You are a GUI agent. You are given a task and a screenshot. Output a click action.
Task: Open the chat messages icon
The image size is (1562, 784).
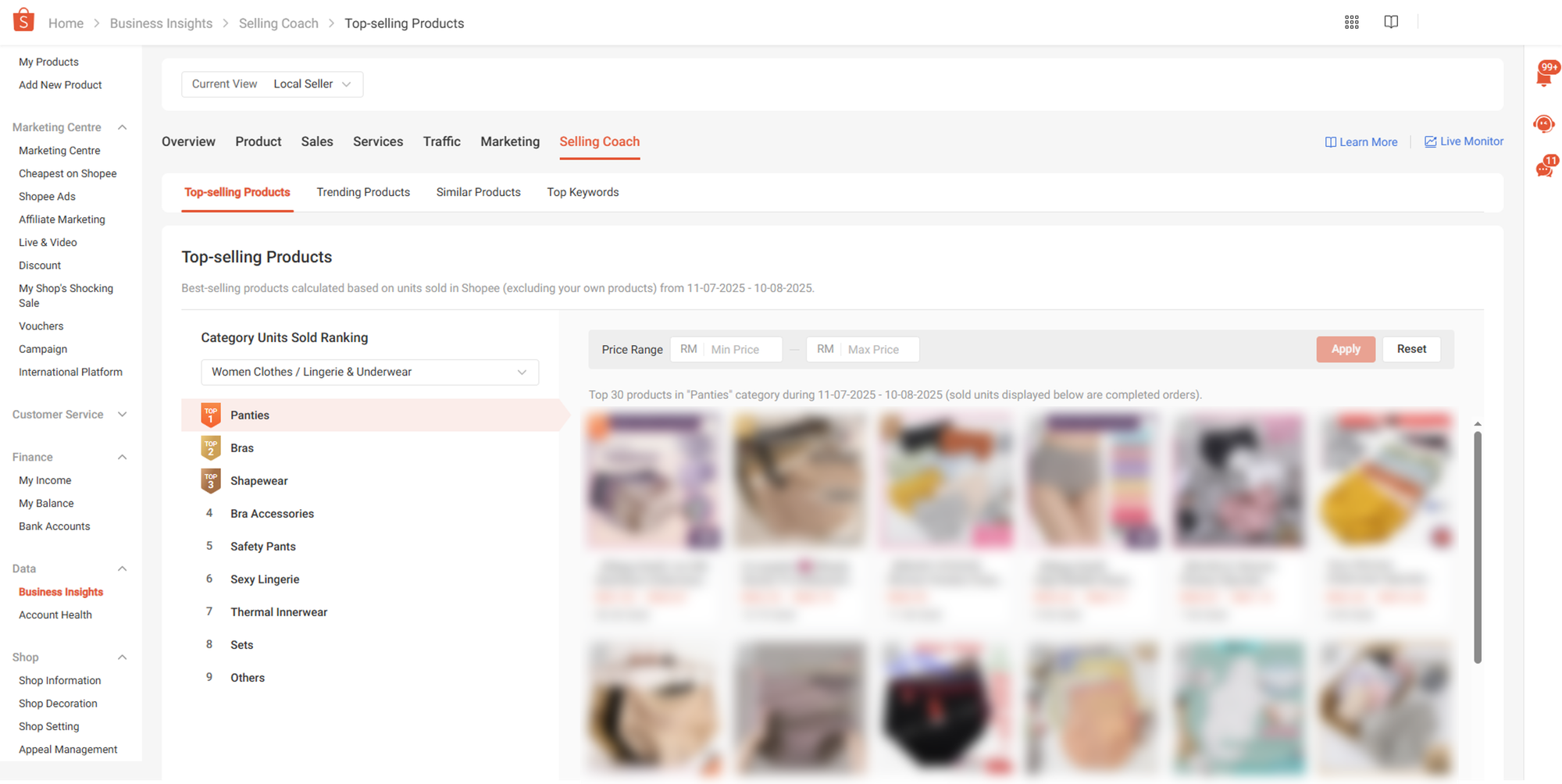point(1544,169)
